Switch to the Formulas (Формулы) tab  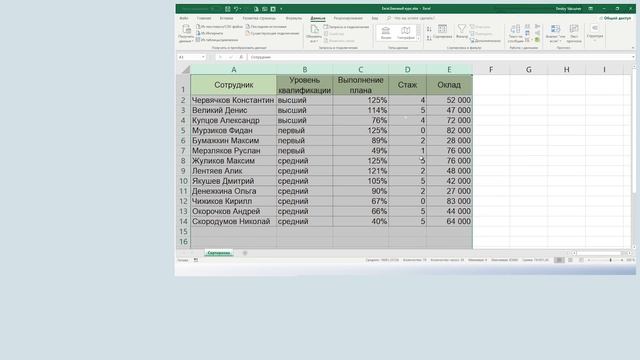tap(293, 18)
